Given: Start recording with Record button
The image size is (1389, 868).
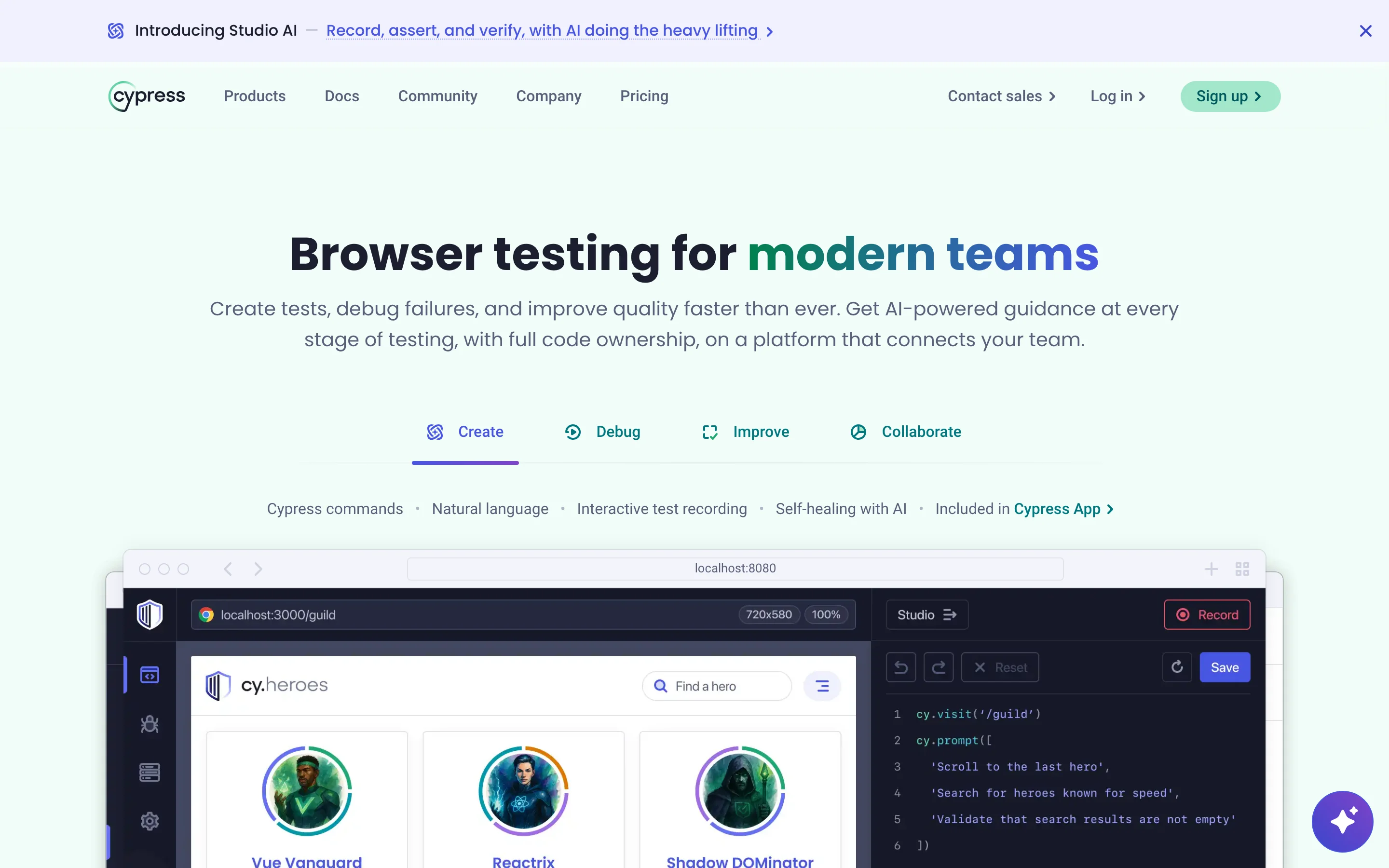Looking at the screenshot, I should coord(1207,615).
